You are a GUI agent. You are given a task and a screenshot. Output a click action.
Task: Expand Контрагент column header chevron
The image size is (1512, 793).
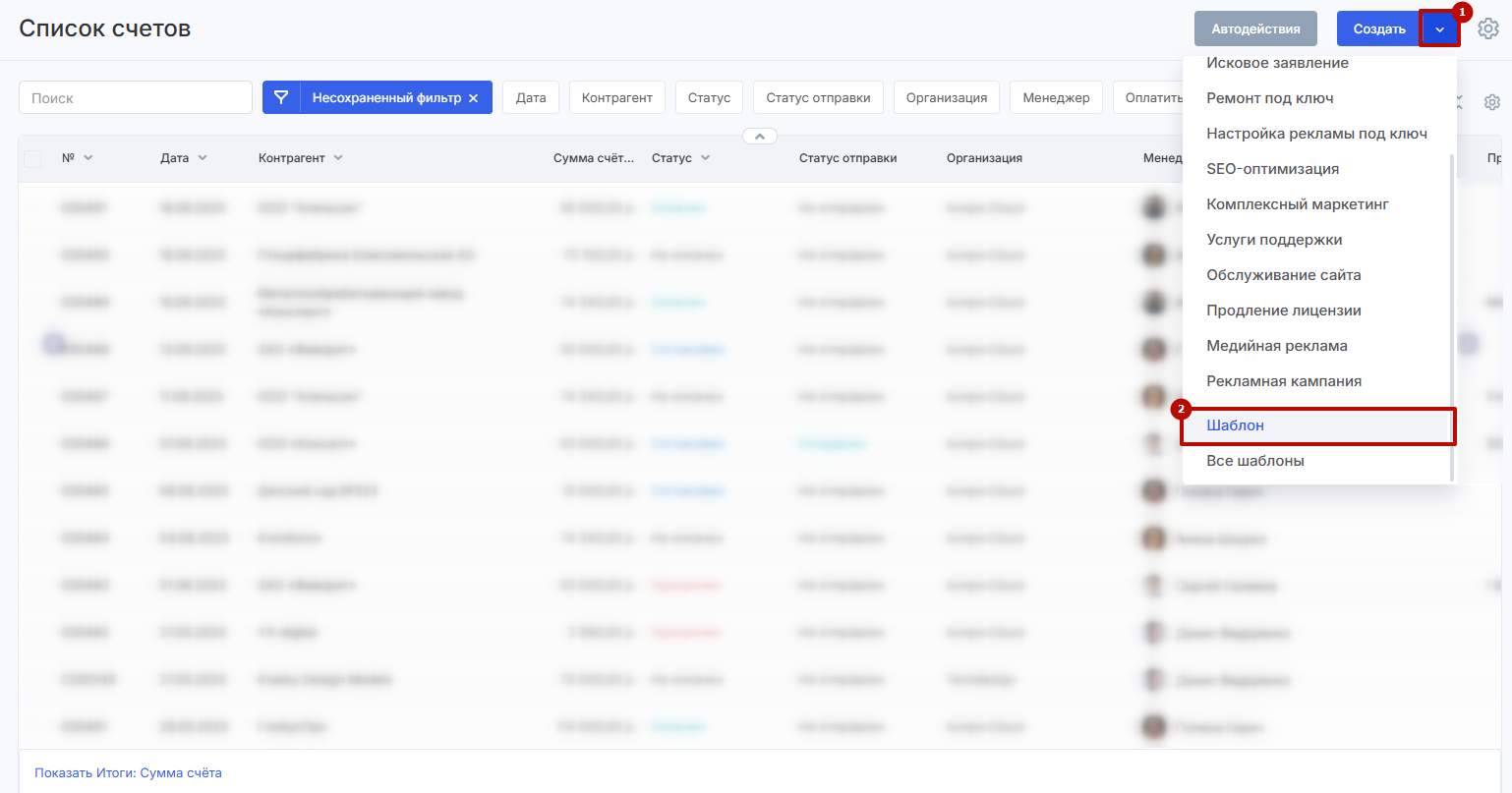tap(338, 158)
